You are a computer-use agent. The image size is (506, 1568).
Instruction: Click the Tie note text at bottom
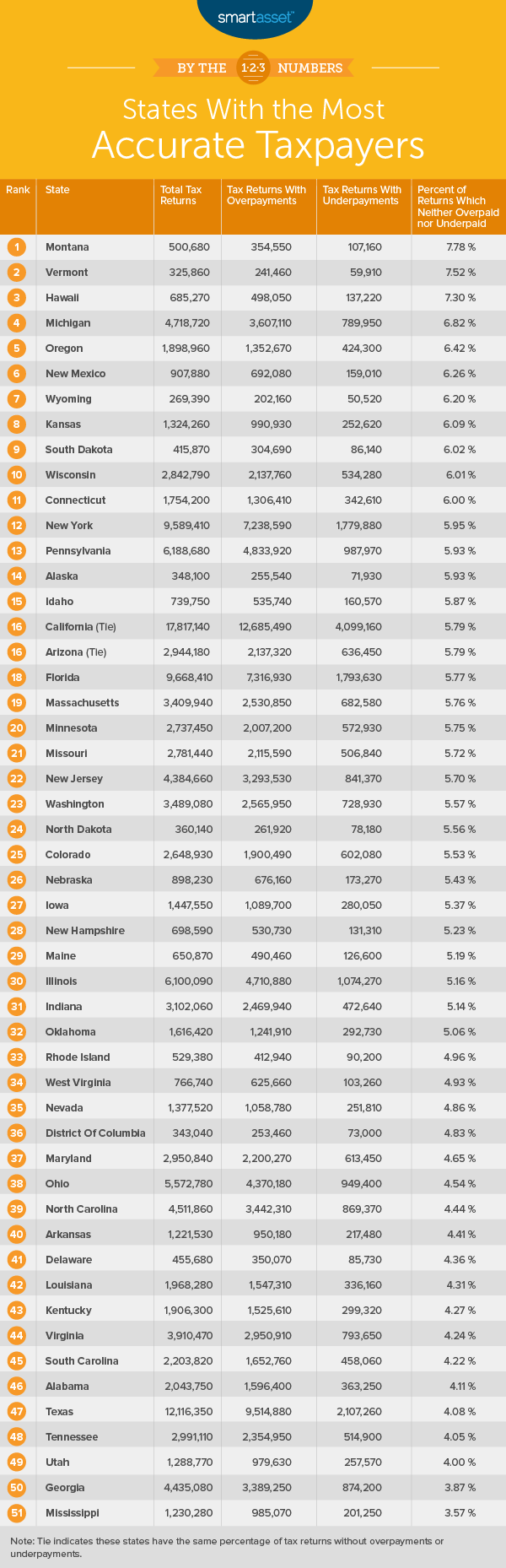(228, 1547)
